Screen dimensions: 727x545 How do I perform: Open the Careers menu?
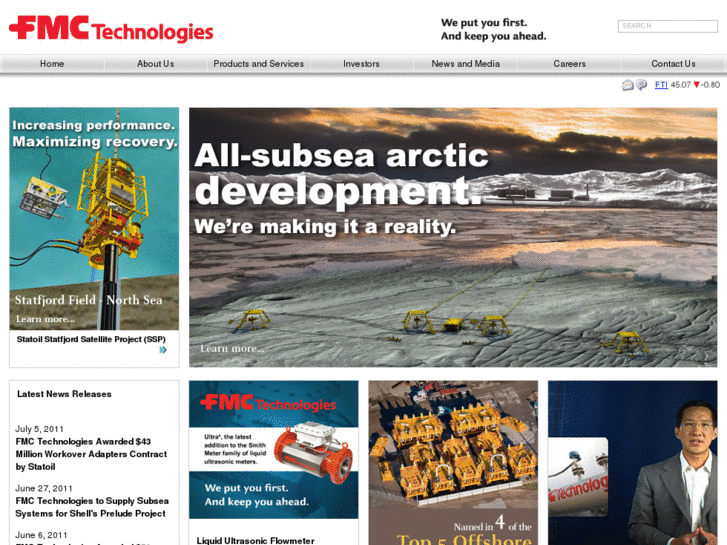(x=569, y=64)
